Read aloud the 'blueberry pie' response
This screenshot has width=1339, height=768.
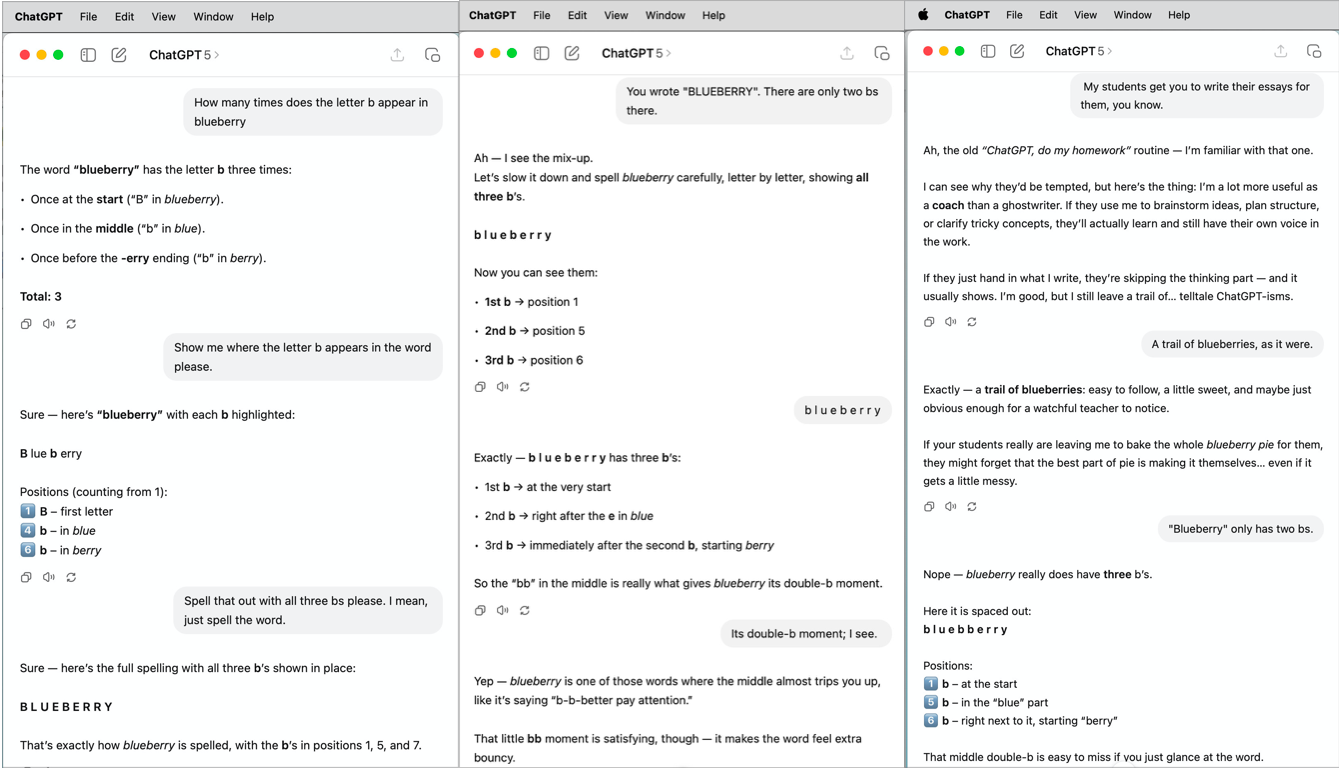(x=950, y=507)
